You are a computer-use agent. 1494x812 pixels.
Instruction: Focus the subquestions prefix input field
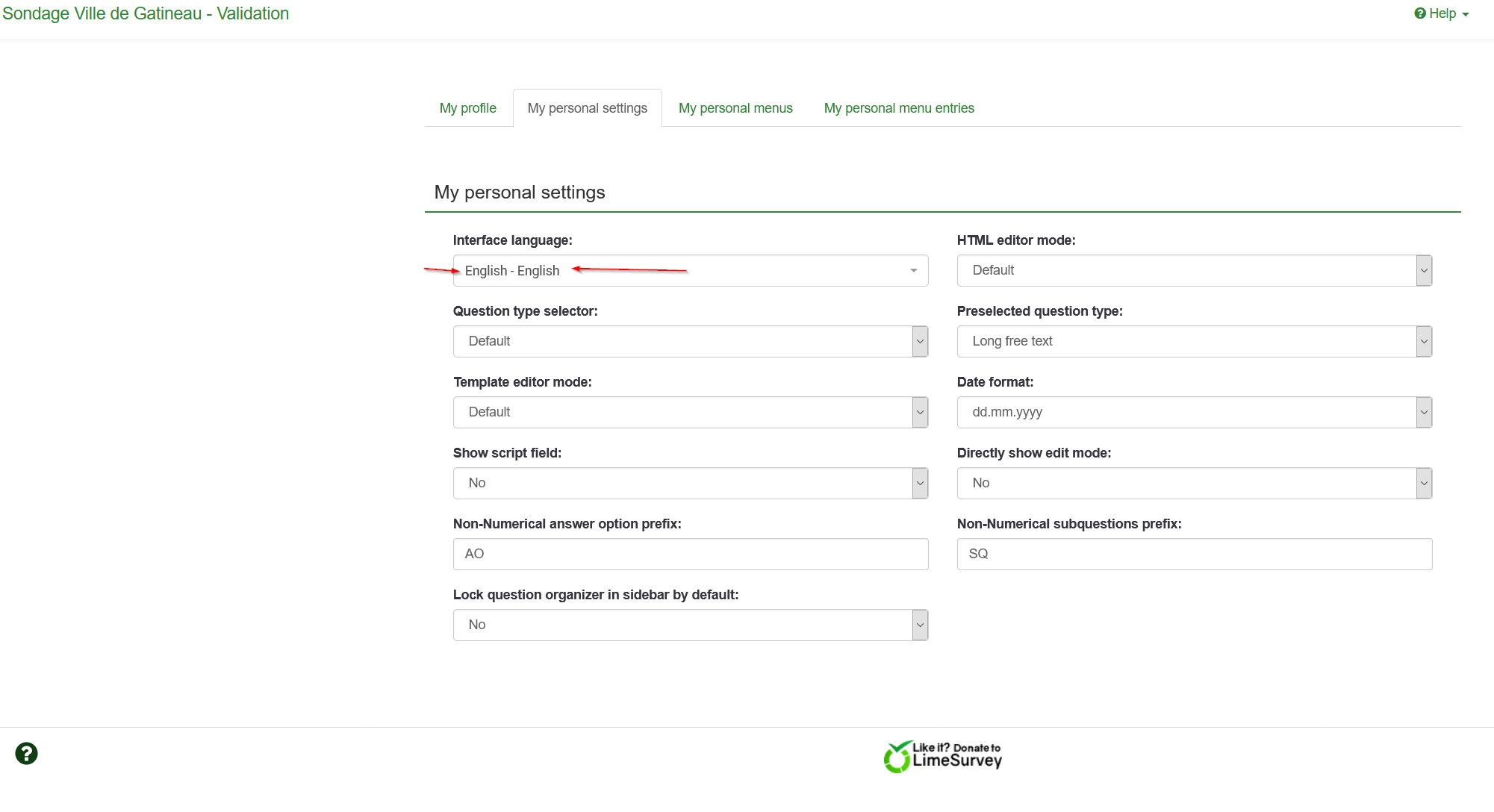1194,554
